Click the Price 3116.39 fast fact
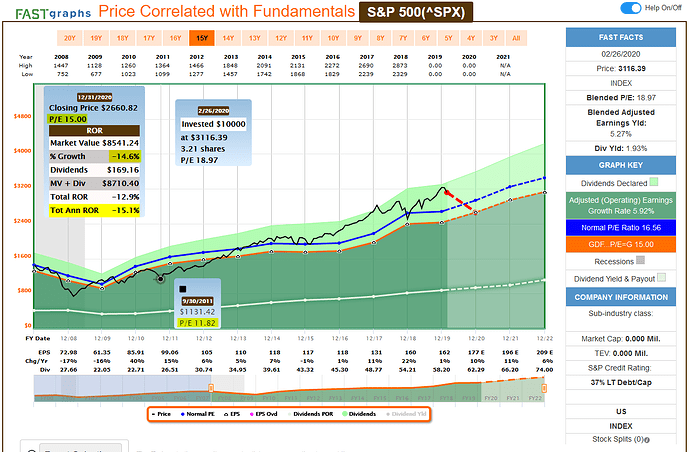This screenshot has height=452, width=690. (620, 69)
